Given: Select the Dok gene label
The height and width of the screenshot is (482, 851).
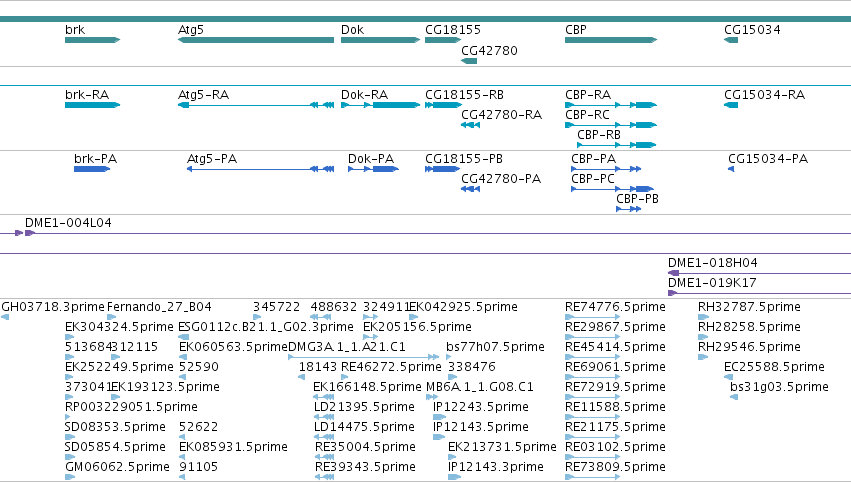Looking at the screenshot, I should (352, 30).
